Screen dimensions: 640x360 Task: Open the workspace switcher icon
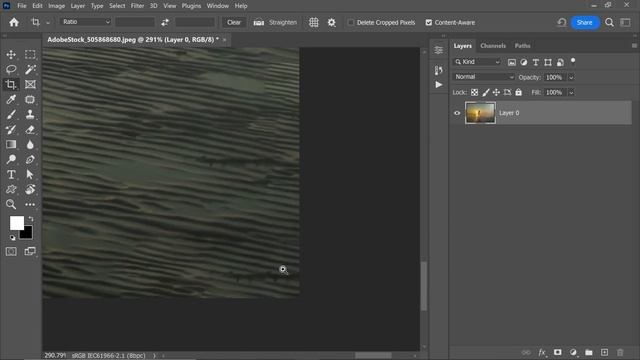625,22
